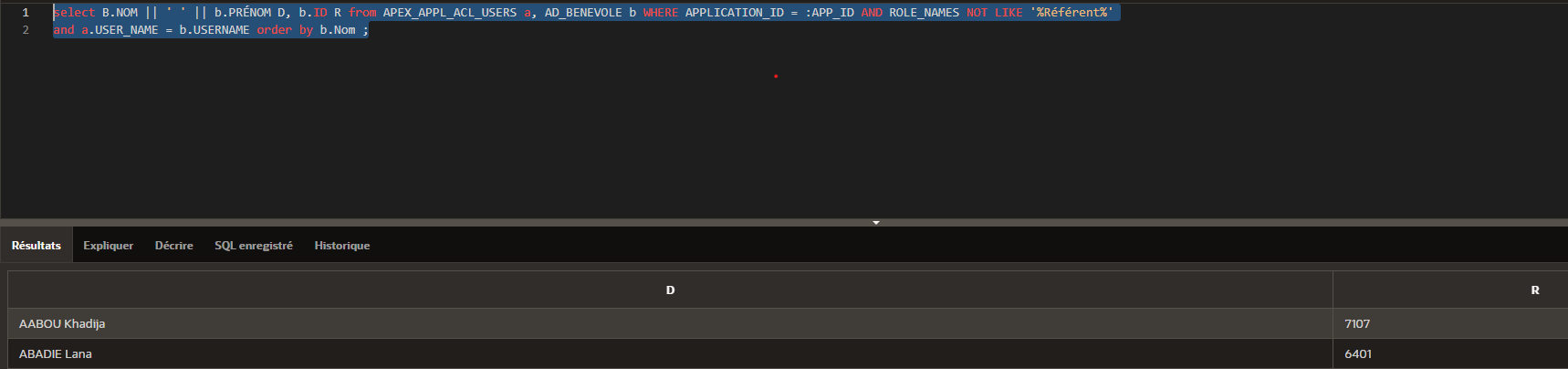Image resolution: width=1568 pixels, height=369 pixels.
Task: Switch to the Expliquer tab
Action: pos(108,246)
